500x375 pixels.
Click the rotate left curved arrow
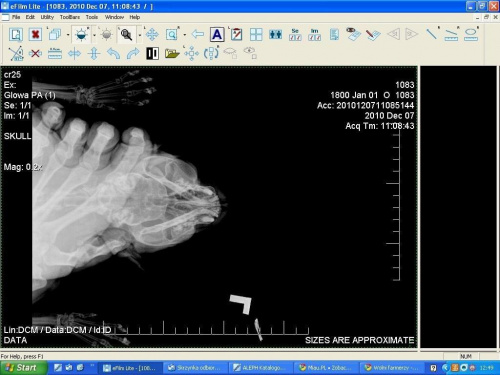(x=114, y=53)
